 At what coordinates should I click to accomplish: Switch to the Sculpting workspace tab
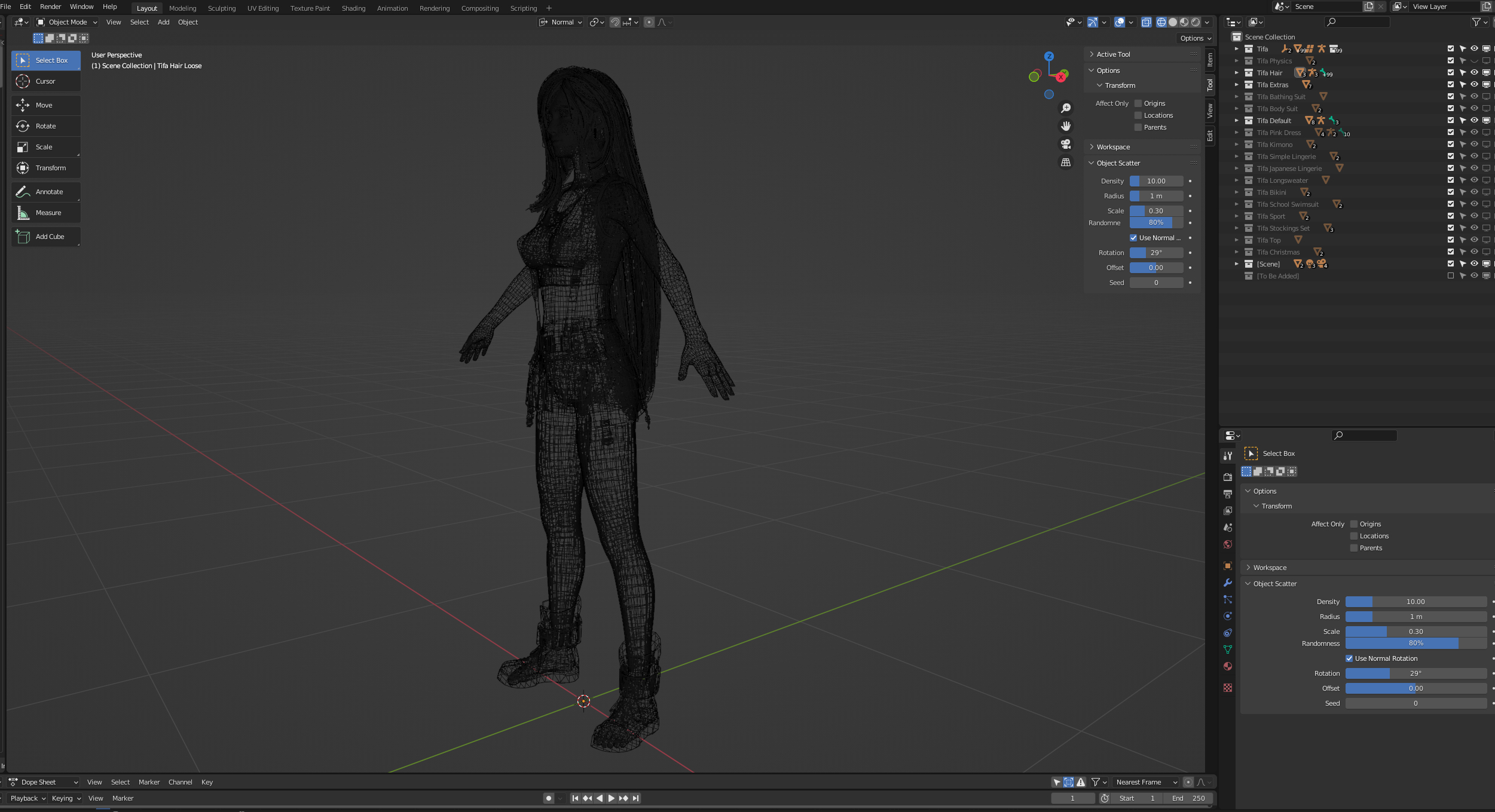[222, 8]
